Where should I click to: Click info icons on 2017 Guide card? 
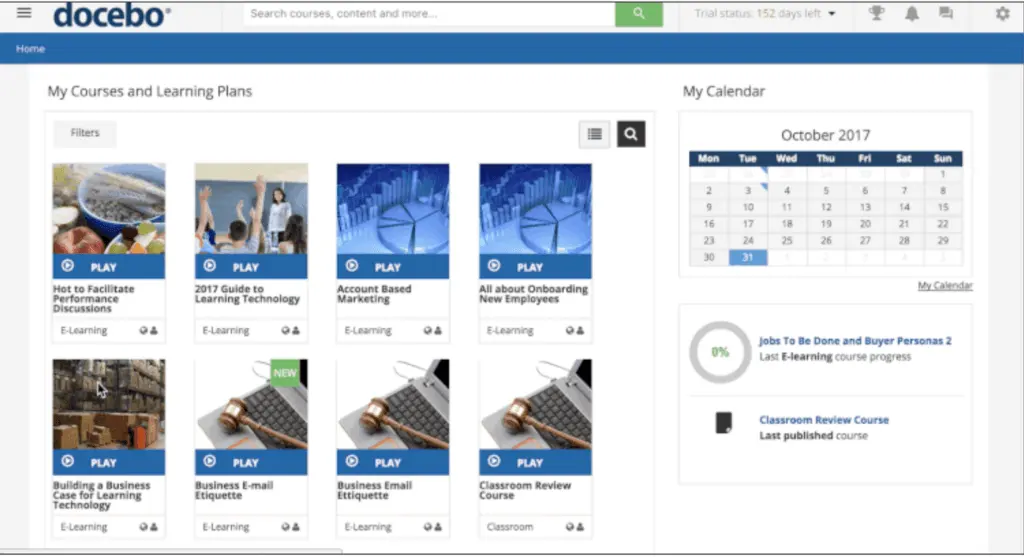pos(291,330)
